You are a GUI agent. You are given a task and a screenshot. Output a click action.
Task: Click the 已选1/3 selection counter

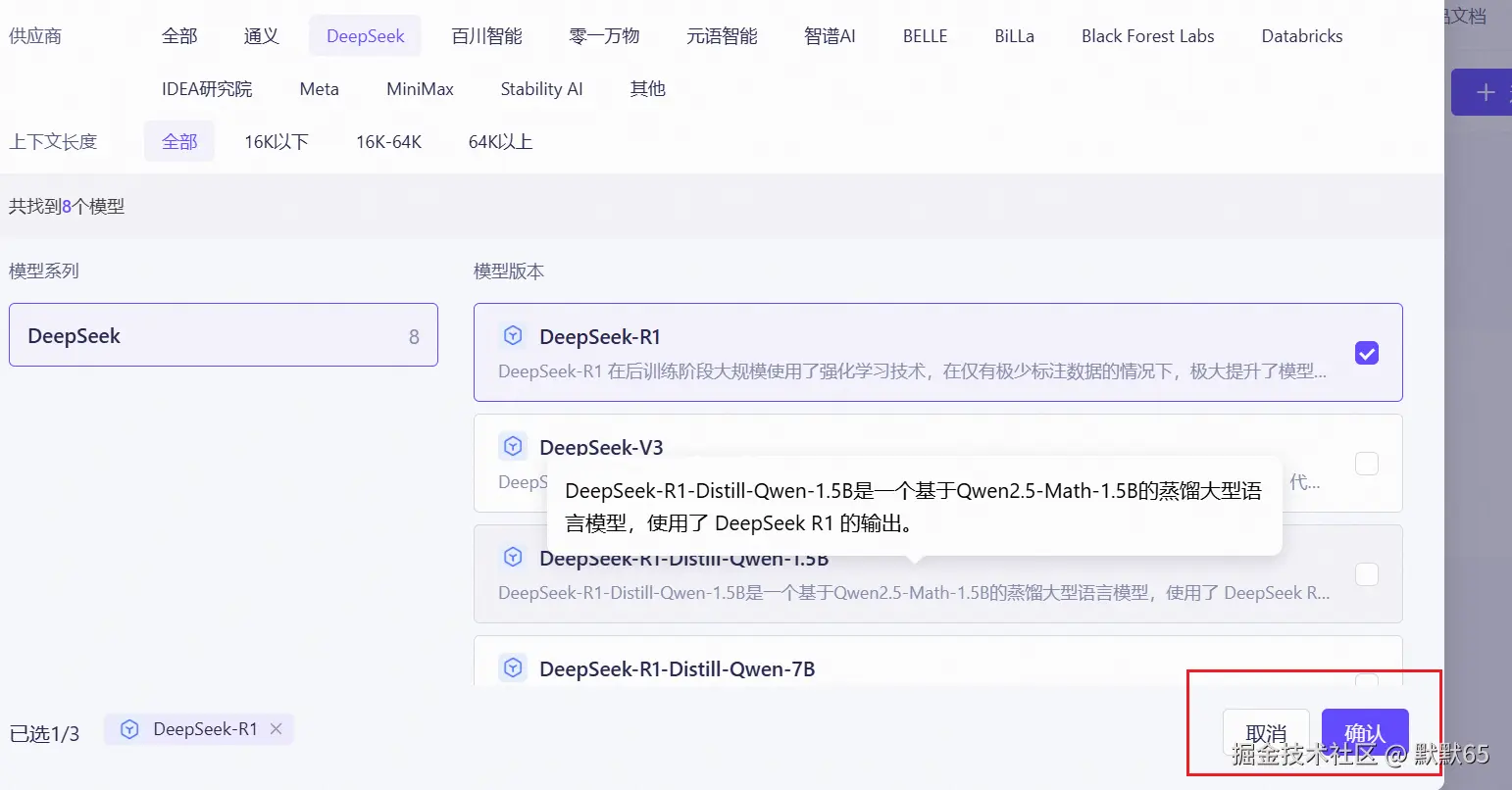[44, 733]
